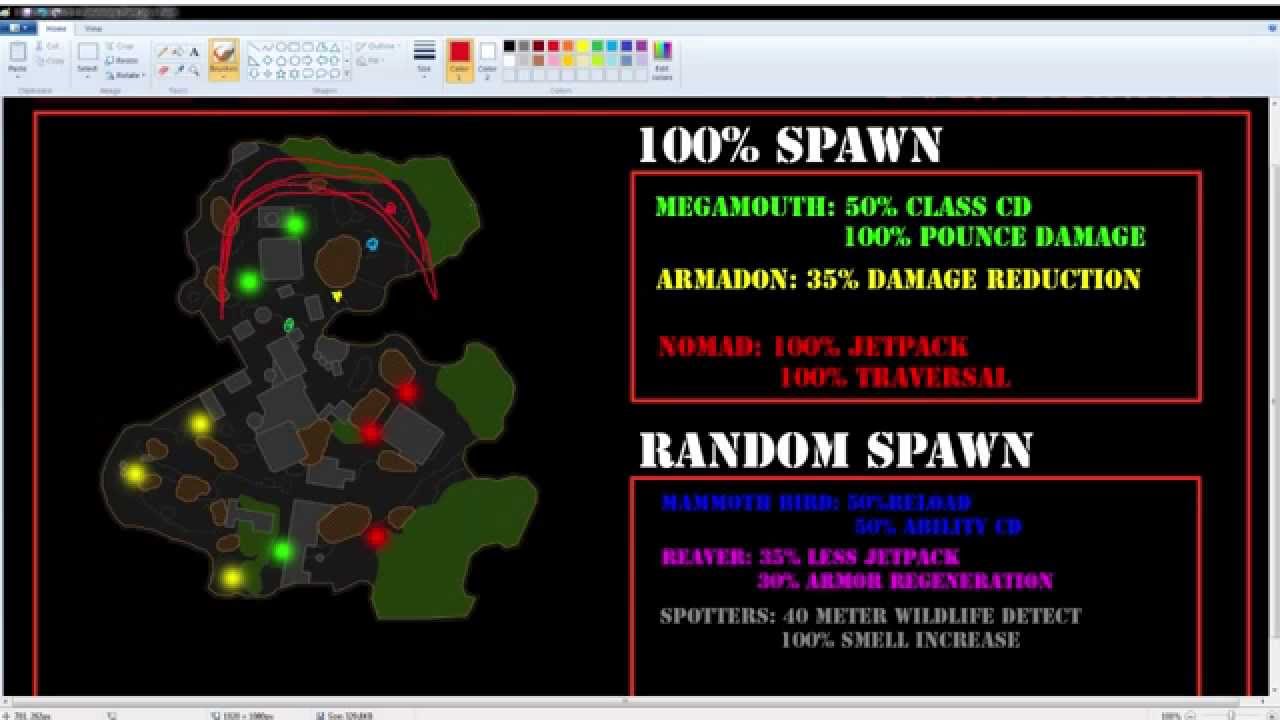Click the '100% SPAWN' heading on canvas

pyautogui.click(x=789, y=145)
